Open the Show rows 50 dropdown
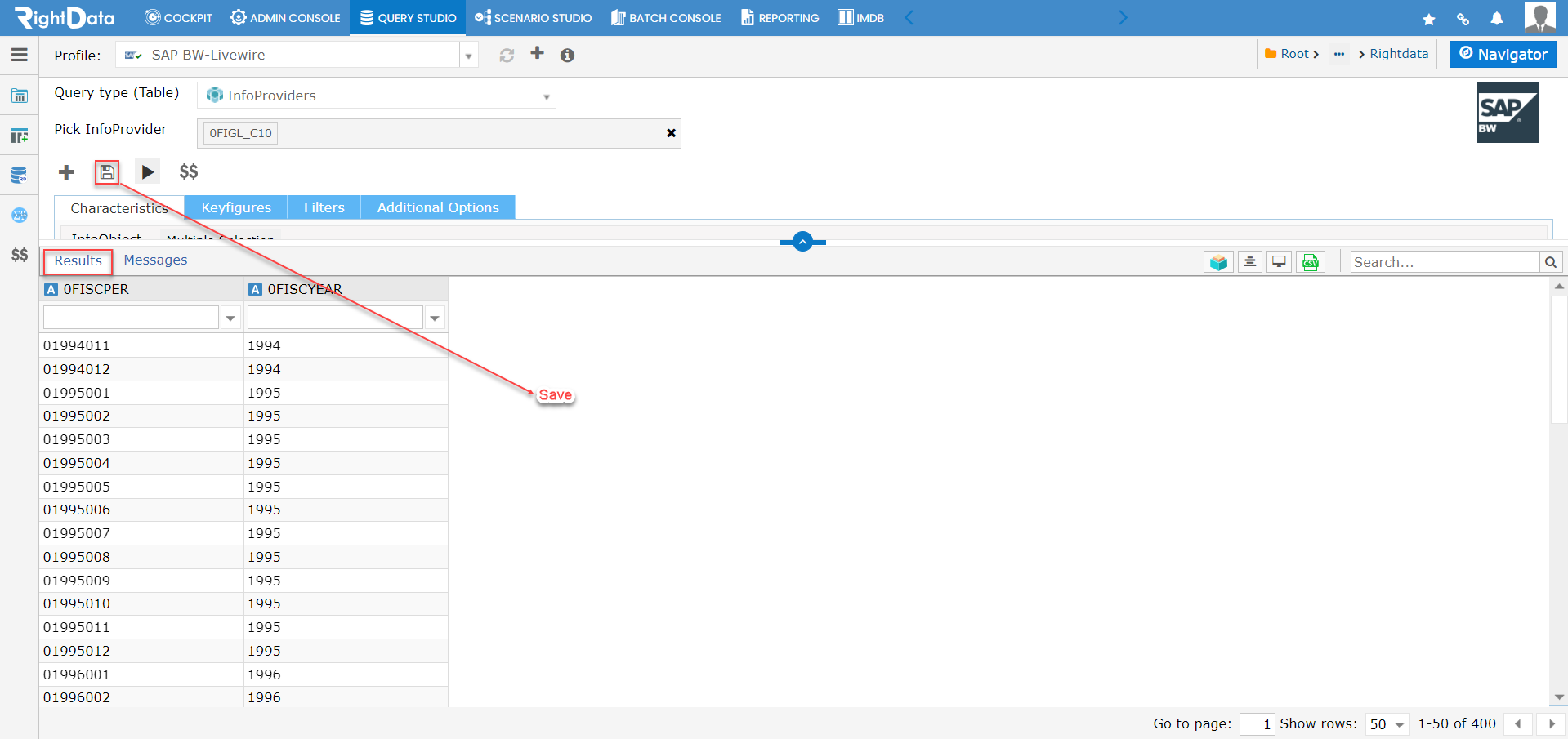1568x739 pixels. click(x=1387, y=723)
